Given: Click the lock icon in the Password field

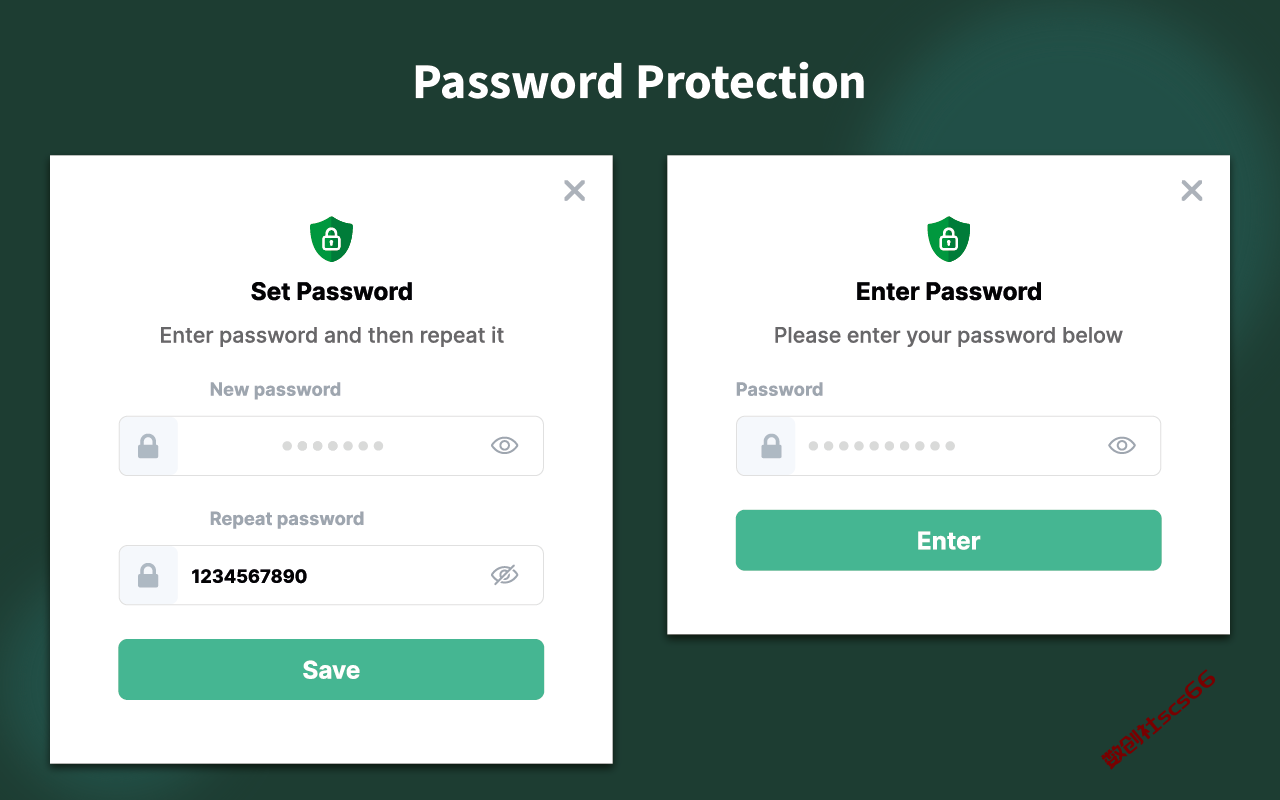Looking at the screenshot, I should (x=771, y=446).
